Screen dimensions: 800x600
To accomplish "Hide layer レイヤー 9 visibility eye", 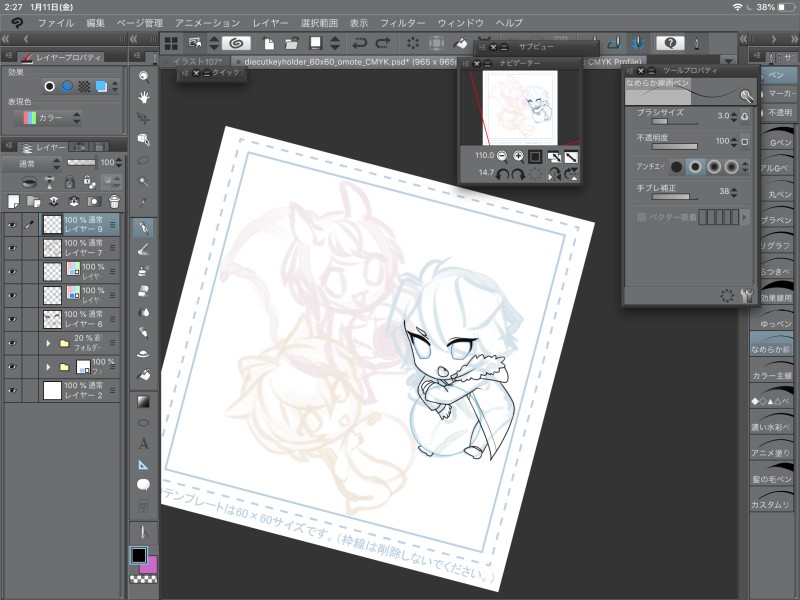I will (12, 224).
